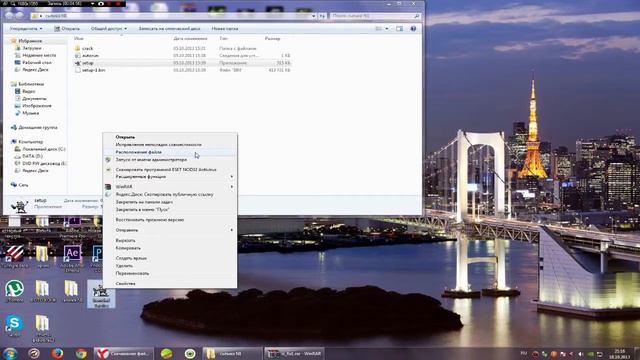This screenshot has height=360, width=640.
Task: Click Windows Start button
Action: [x=9, y=353]
